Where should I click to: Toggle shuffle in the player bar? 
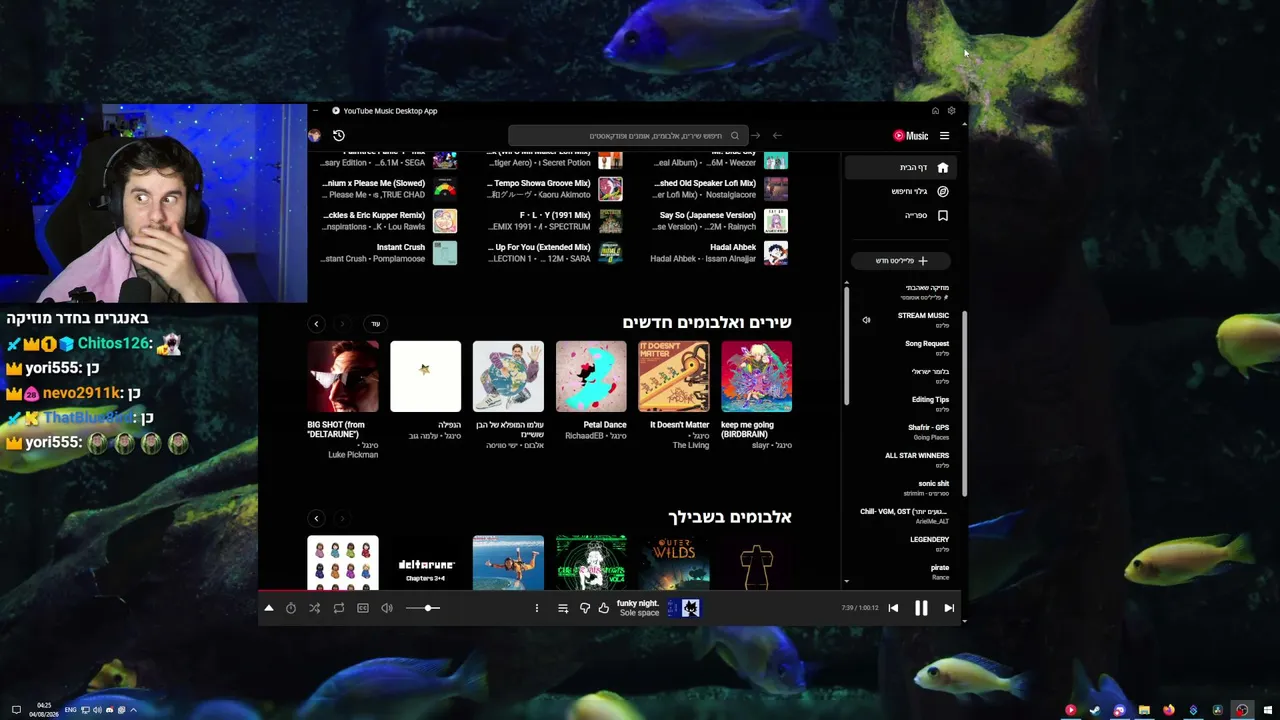click(315, 608)
